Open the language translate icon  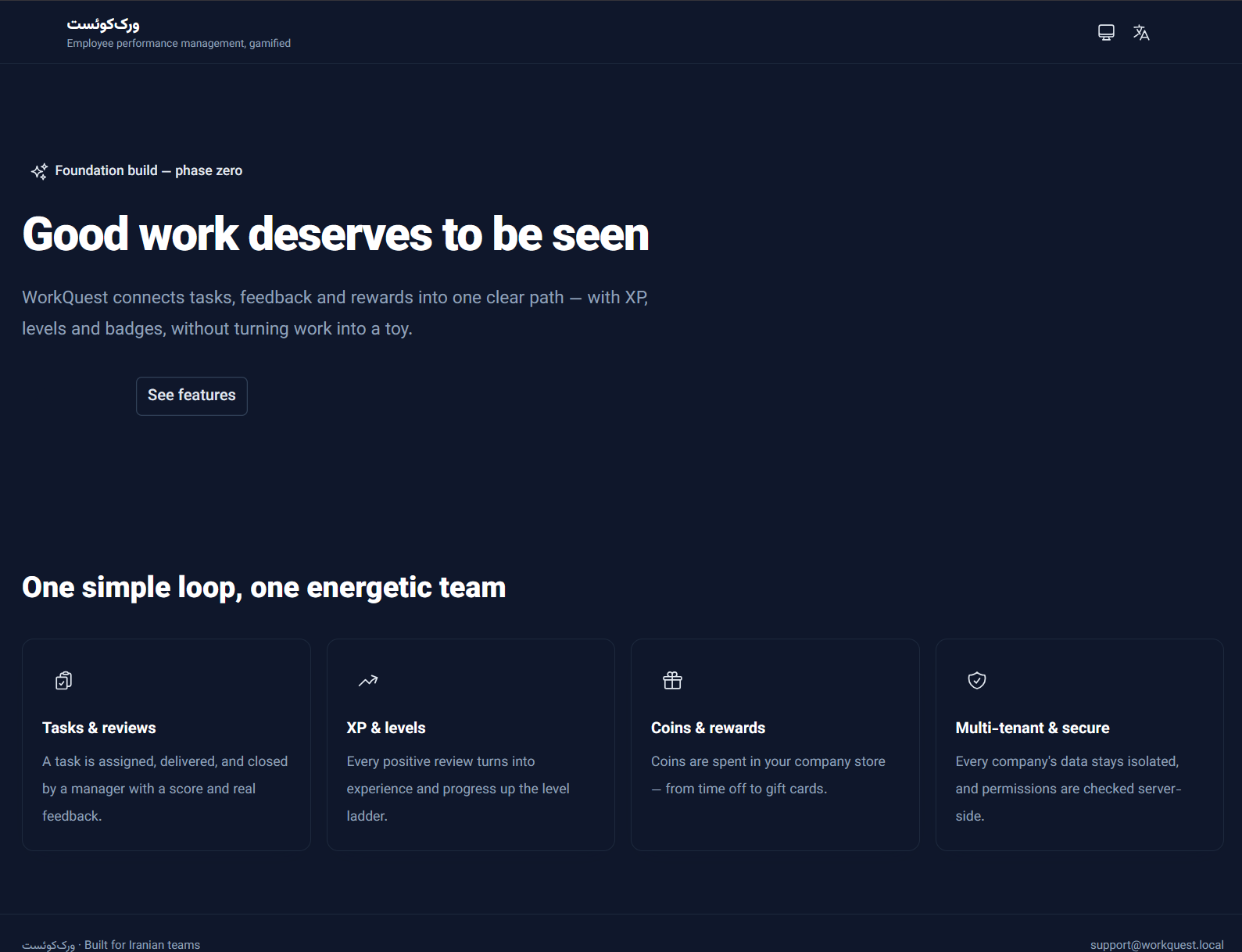pyautogui.click(x=1141, y=32)
